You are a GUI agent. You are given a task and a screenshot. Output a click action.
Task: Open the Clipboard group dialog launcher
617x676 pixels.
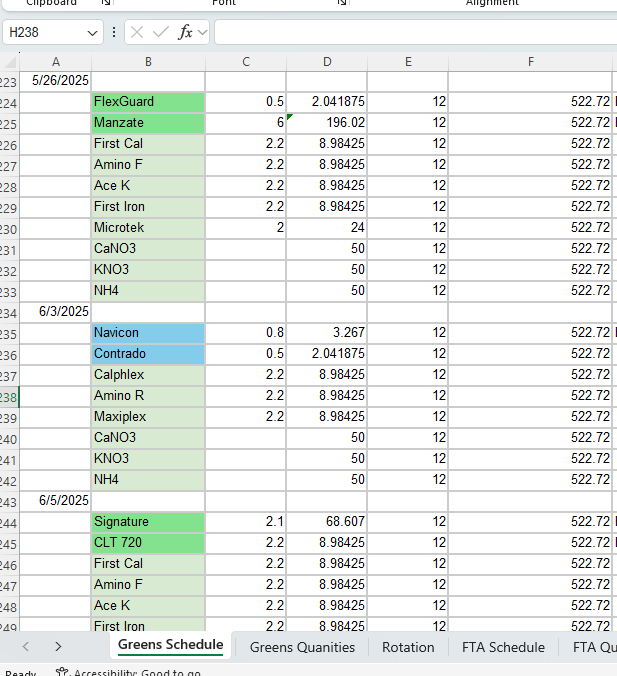107,3
